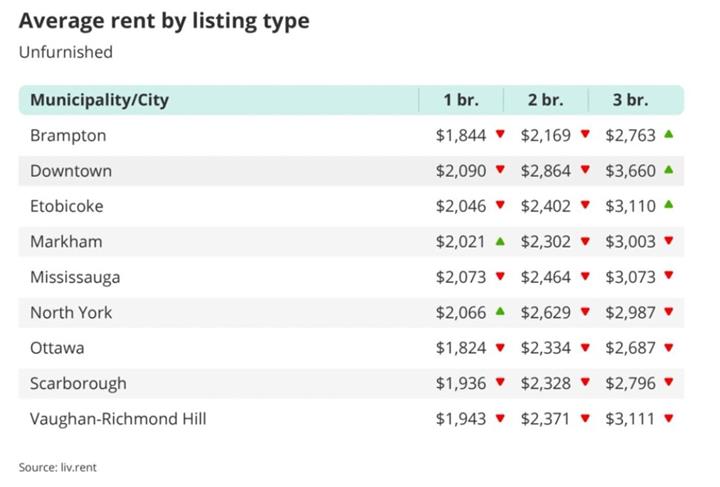Click the red down arrow beside Ottawa $2,687
720x487 pixels.
pos(668,348)
